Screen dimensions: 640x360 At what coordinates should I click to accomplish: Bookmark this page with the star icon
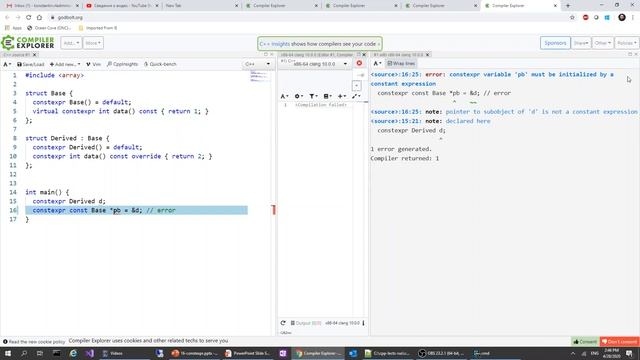[x=572, y=18]
